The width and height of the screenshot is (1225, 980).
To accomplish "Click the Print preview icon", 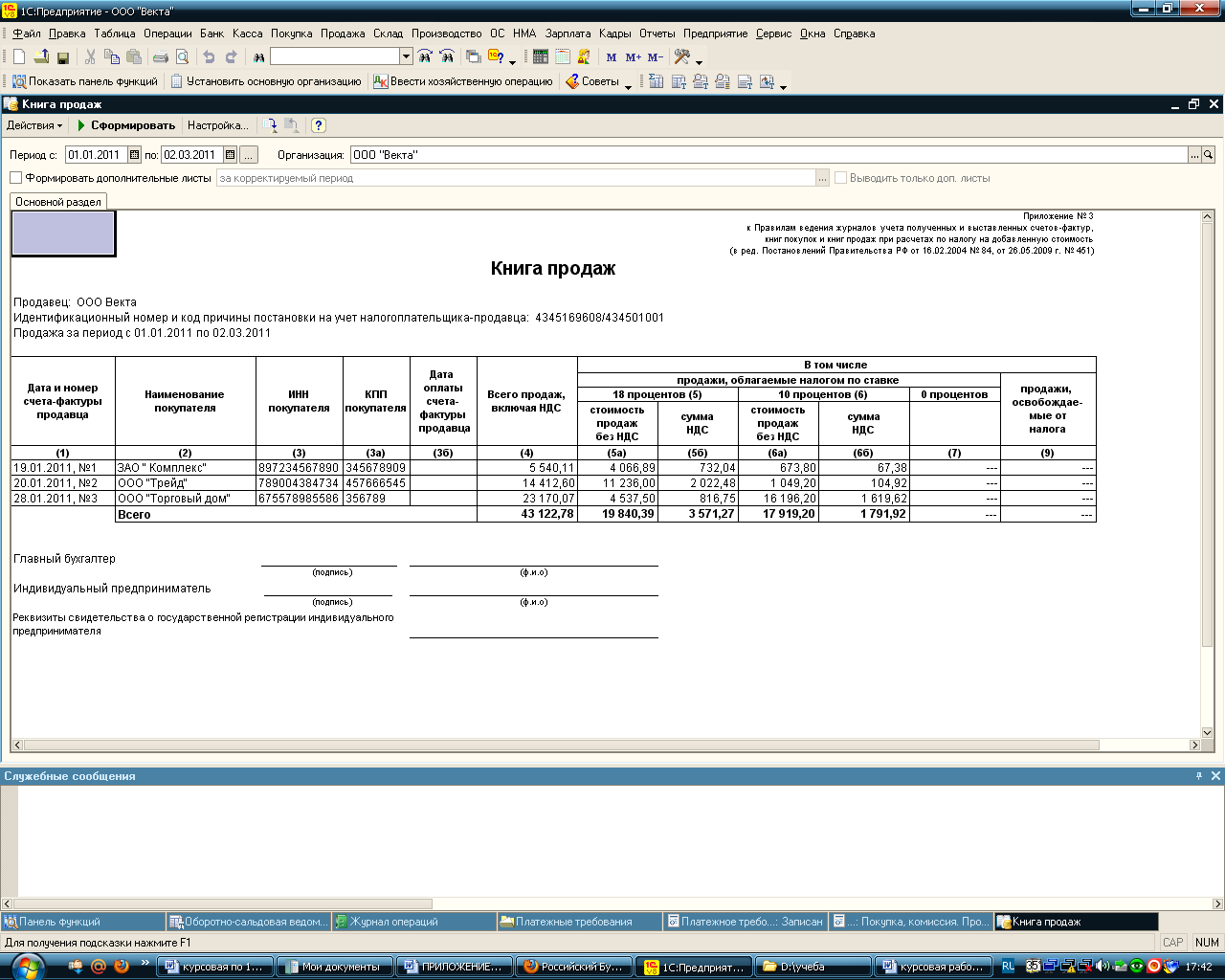I will tap(182, 57).
